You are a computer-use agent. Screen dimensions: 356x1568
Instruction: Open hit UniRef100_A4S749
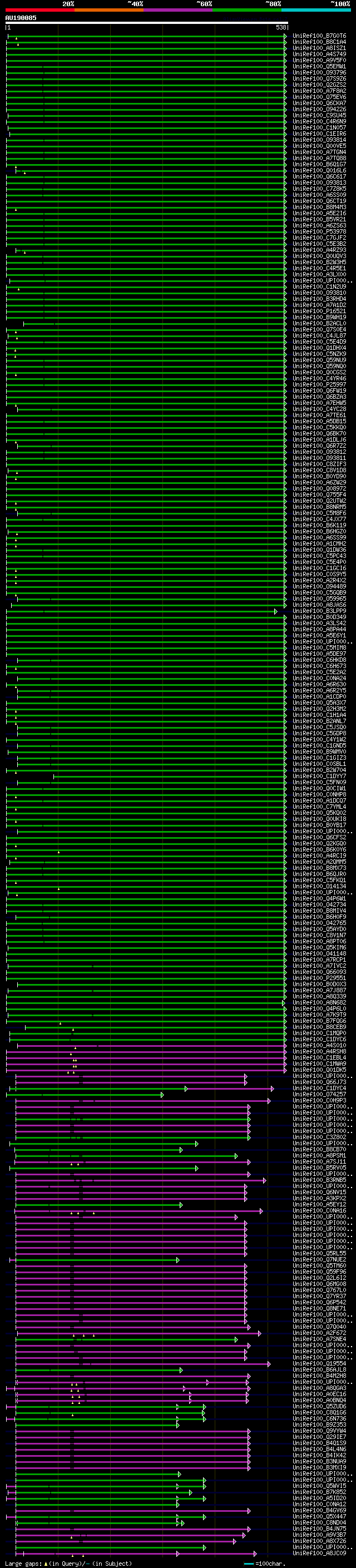[319, 54]
